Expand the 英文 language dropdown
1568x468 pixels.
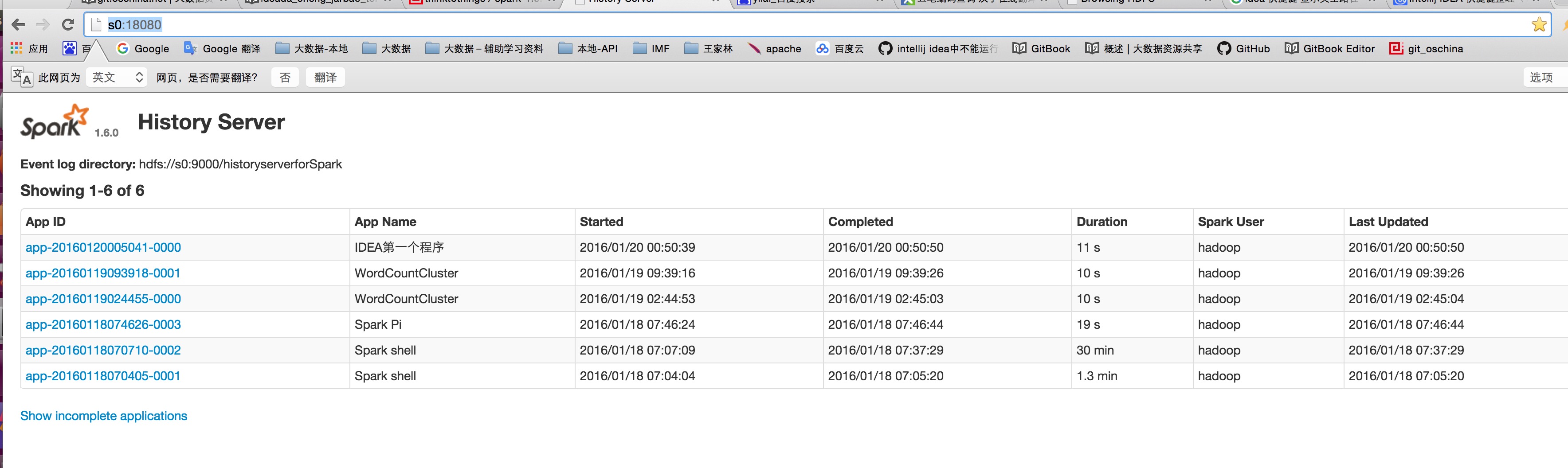coord(116,77)
